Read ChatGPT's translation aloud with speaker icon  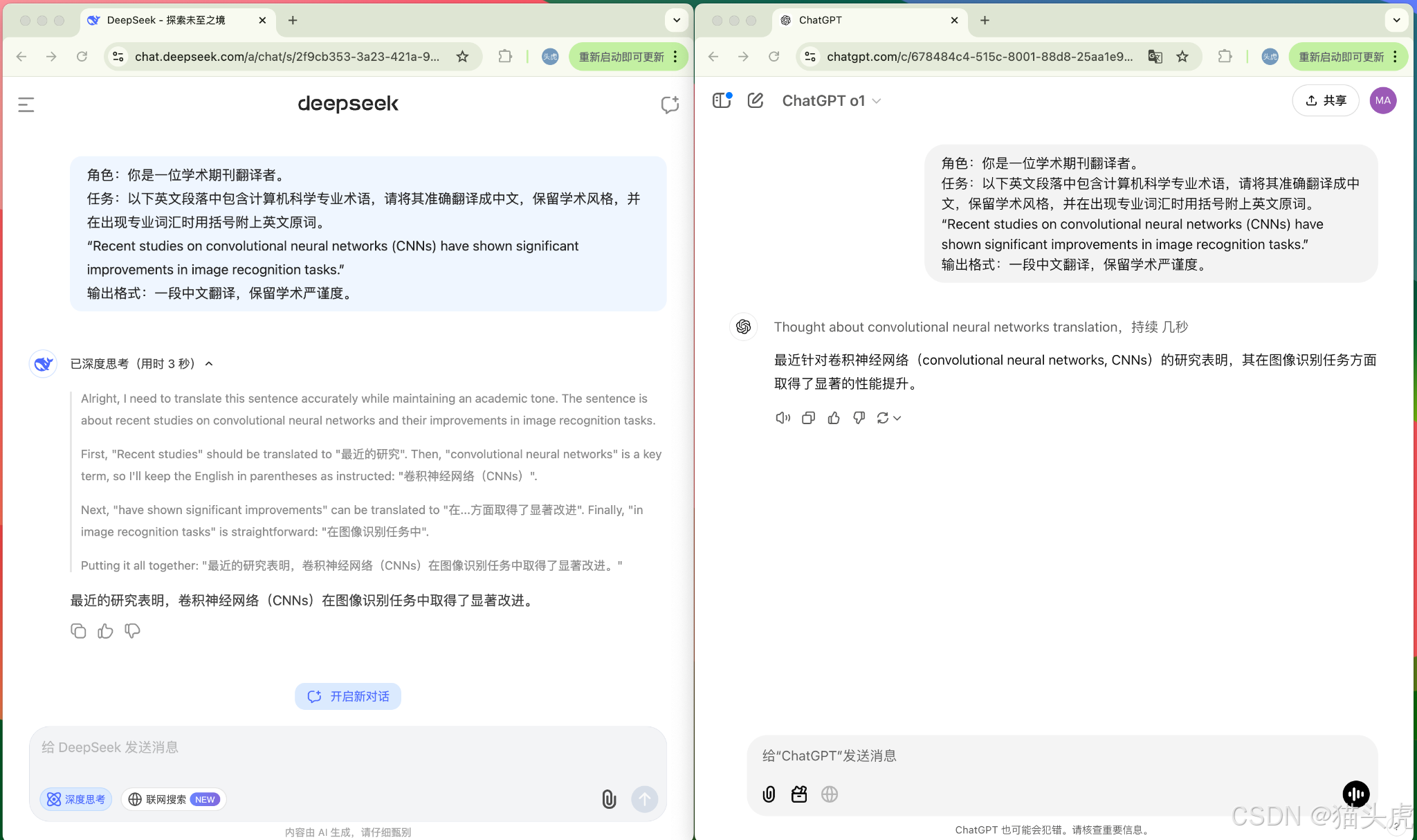pos(782,417)
